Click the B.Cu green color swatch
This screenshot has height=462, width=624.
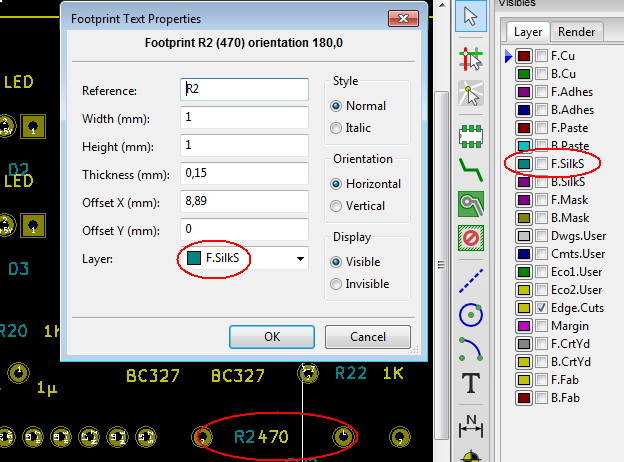click(524, 74)
